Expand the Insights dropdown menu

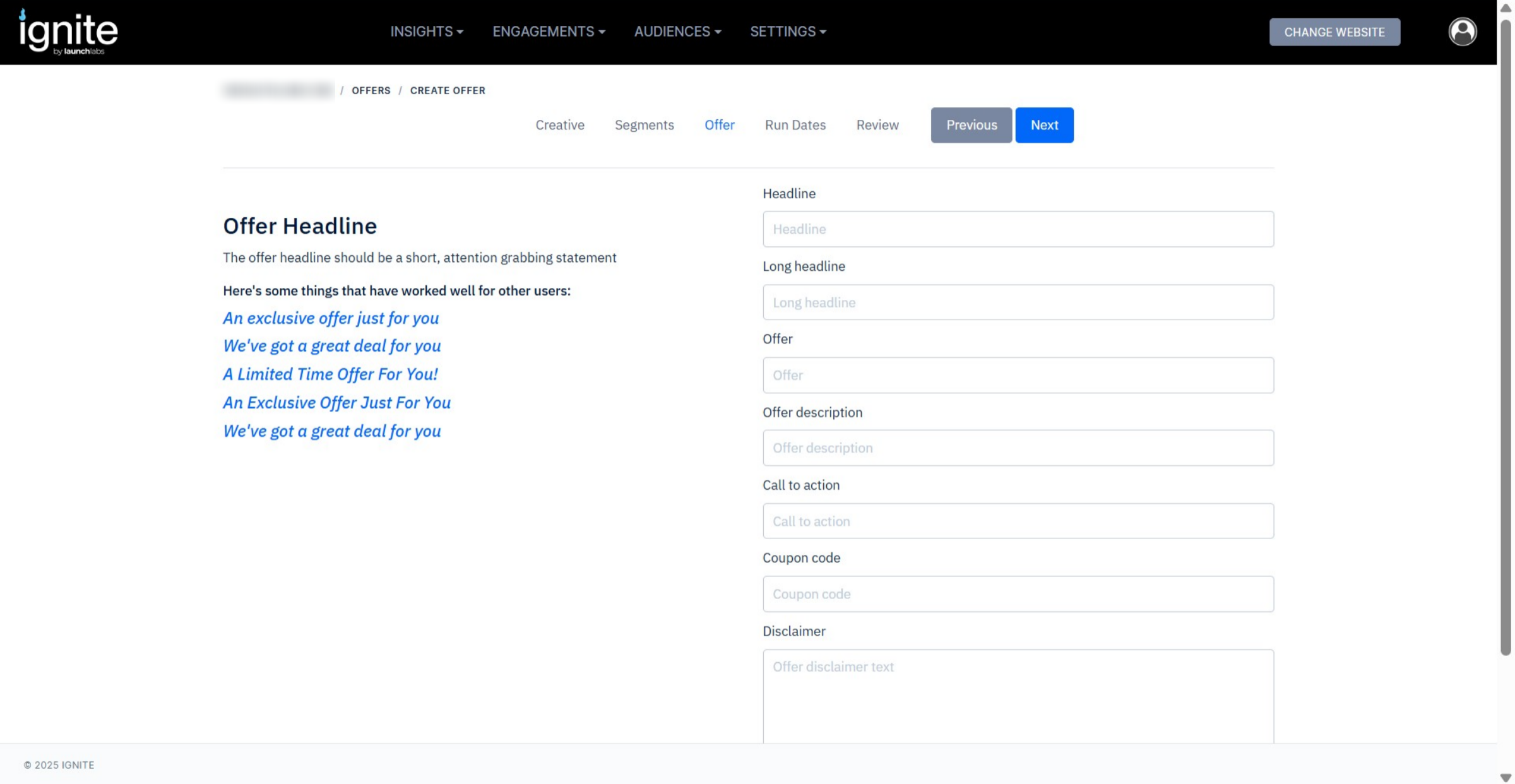(427, 32)
